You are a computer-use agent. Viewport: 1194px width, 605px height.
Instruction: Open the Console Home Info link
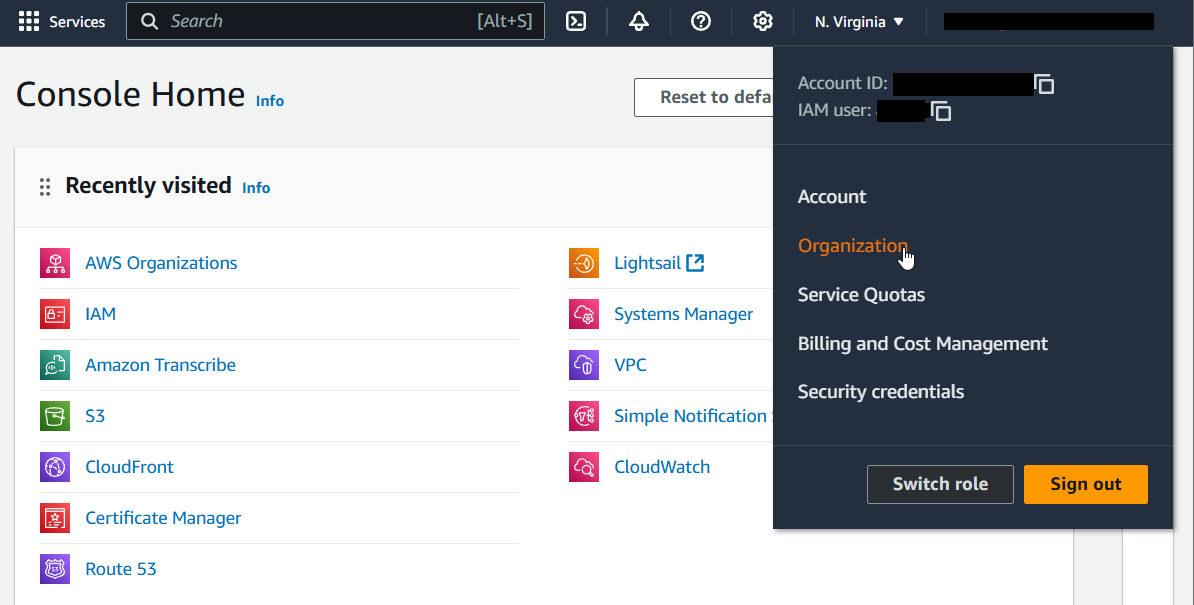[270, 101]
